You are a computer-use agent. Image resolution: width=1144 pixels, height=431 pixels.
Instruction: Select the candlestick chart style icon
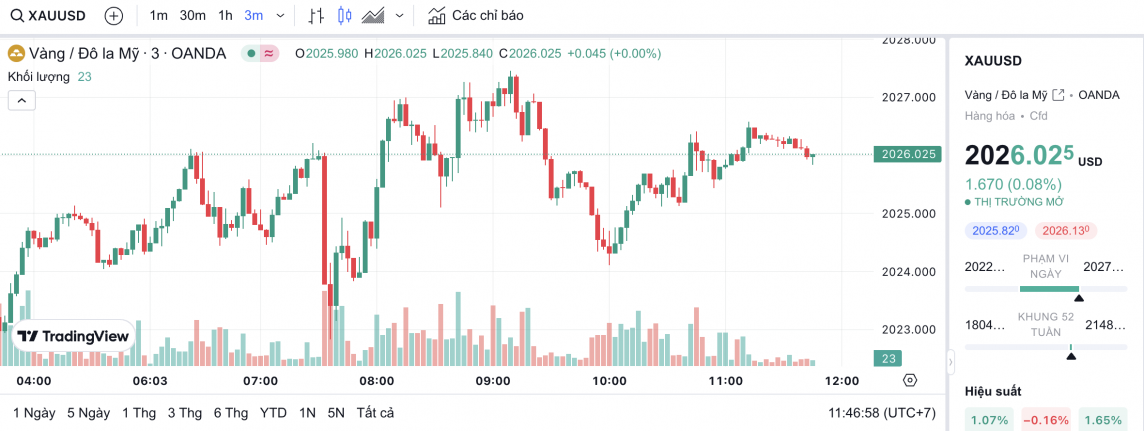tap(345, 16)
